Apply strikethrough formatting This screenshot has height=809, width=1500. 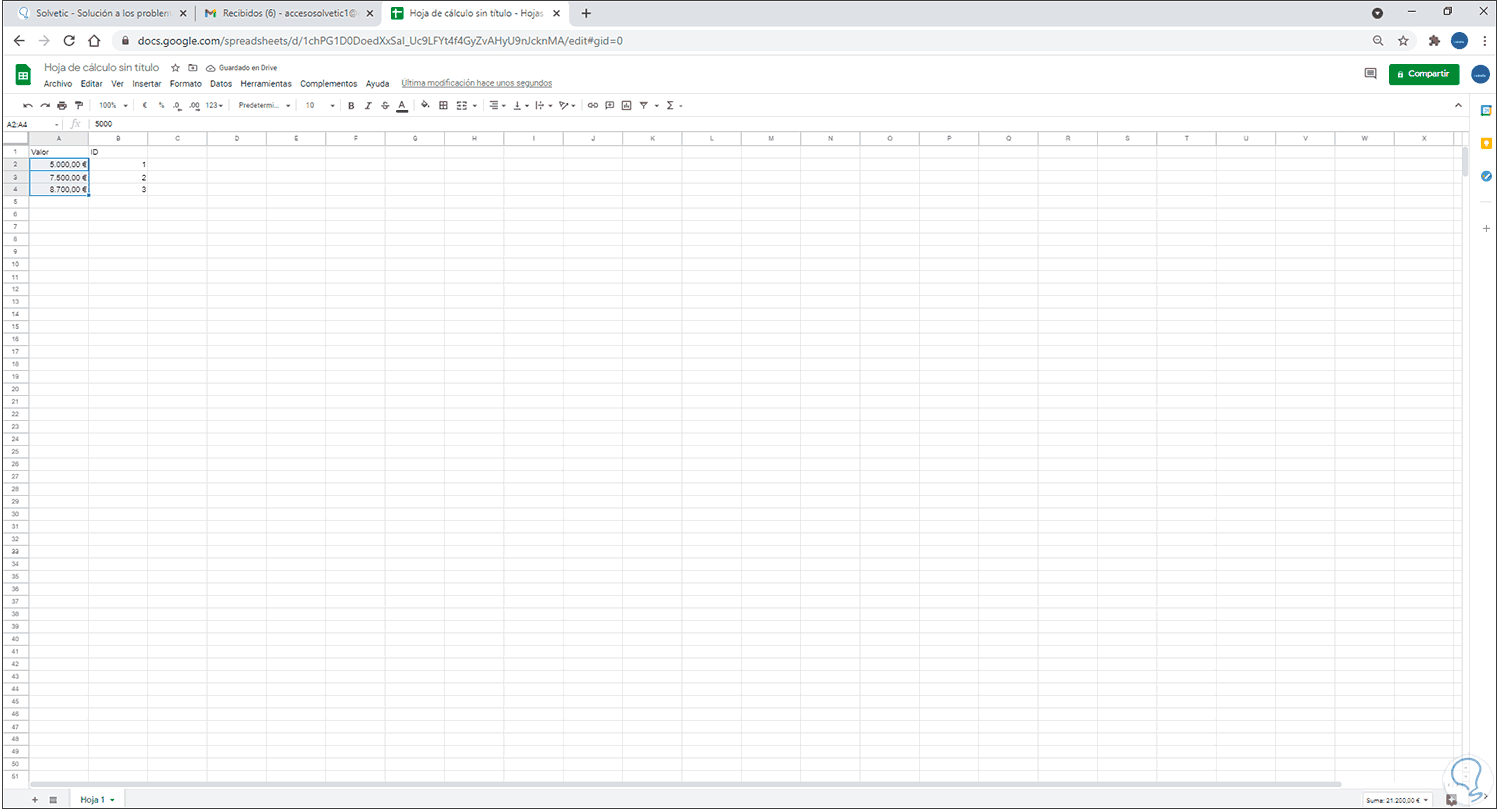386,105
